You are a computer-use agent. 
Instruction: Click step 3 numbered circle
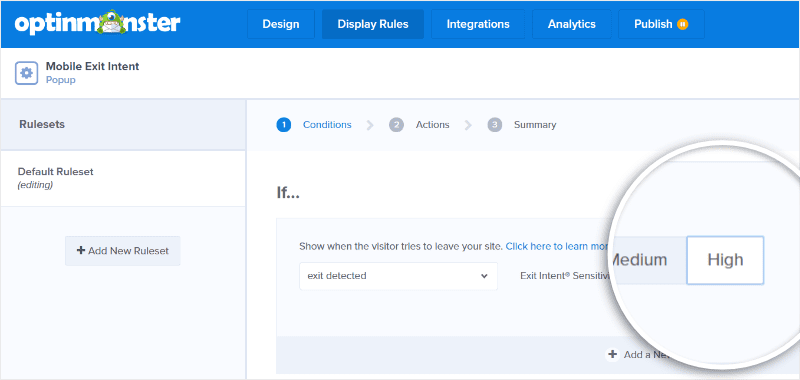point(494,125)
